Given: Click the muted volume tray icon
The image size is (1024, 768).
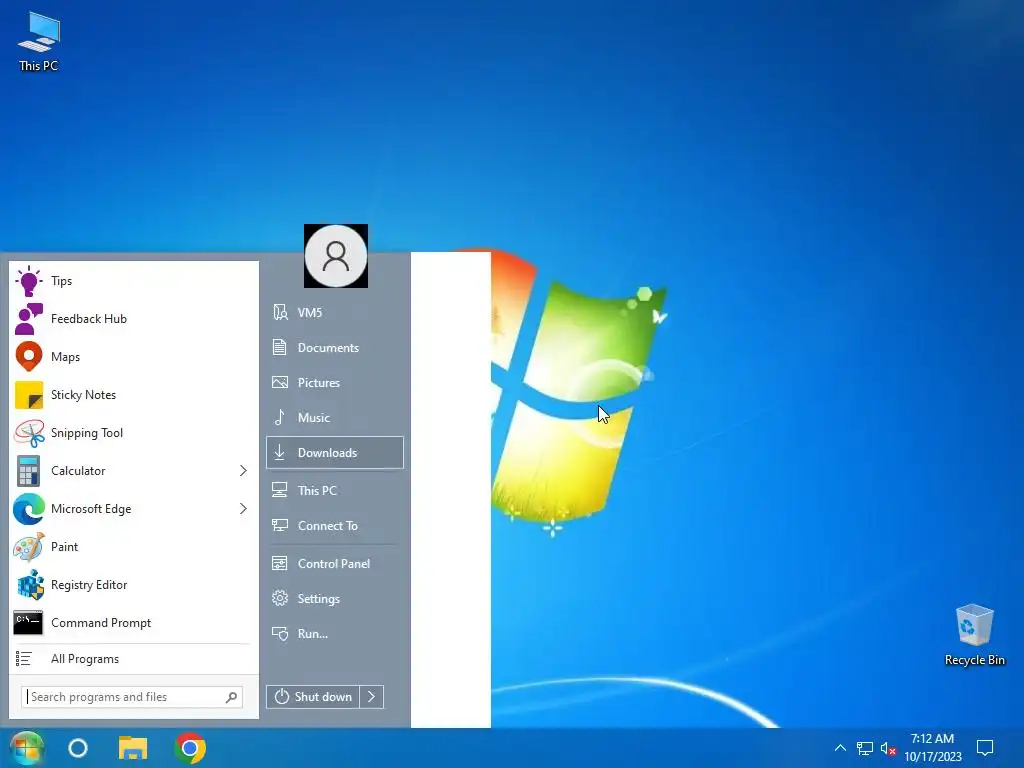Looking at the screenshot, I should point(888,748).
